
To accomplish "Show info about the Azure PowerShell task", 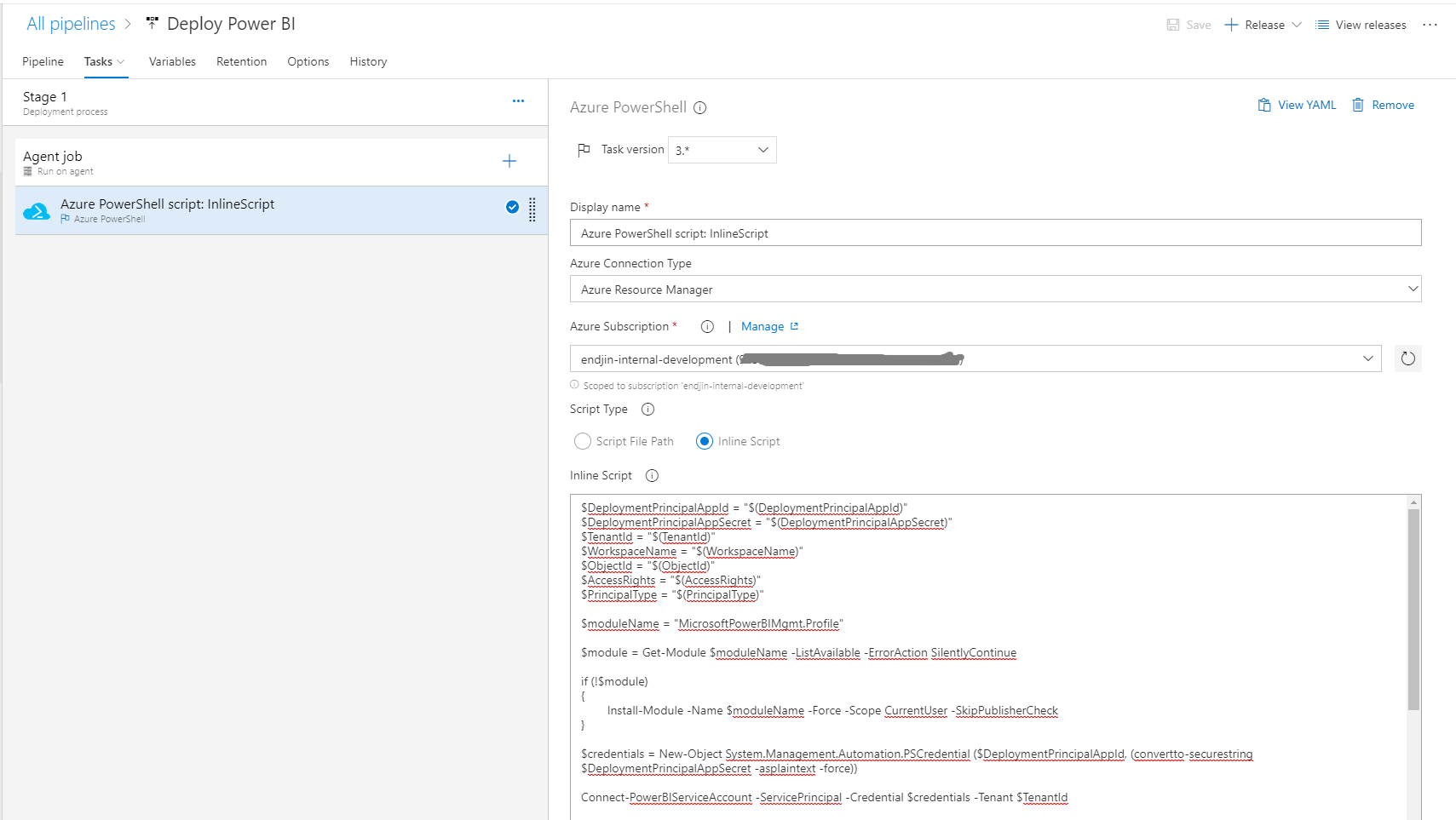I will pos(700,107).
